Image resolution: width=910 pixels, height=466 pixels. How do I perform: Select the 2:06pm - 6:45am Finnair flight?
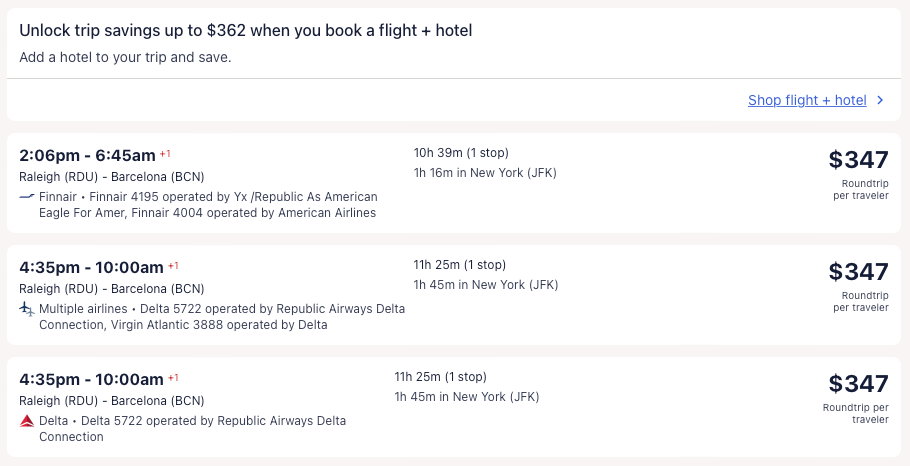click(x=88, y=155)
